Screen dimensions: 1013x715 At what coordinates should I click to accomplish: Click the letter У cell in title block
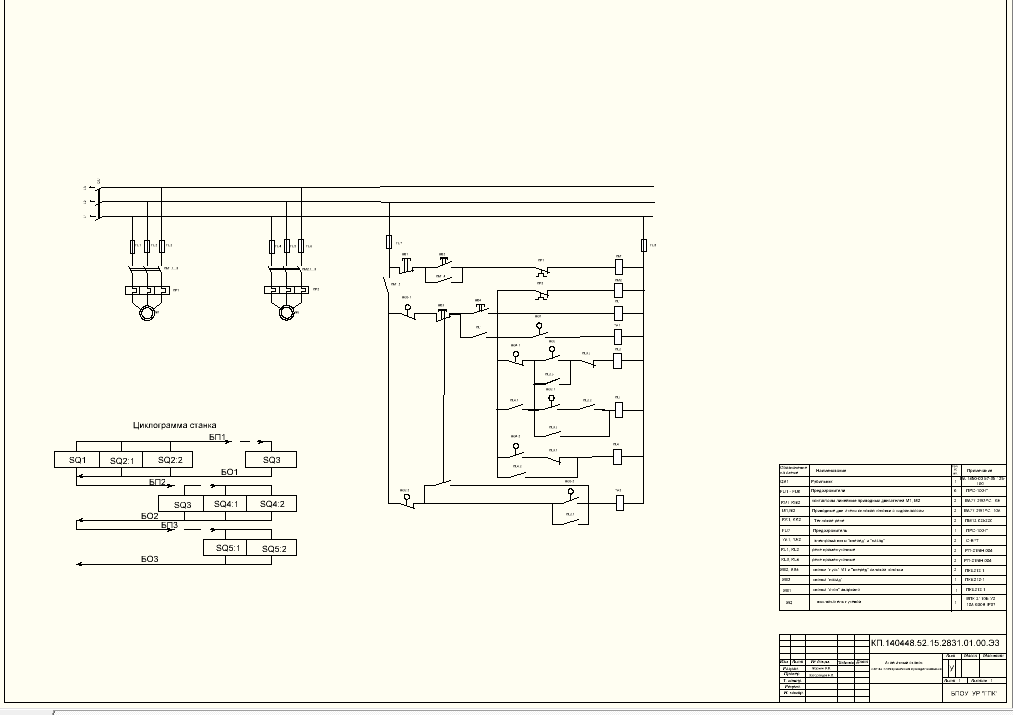pos(951,668)
